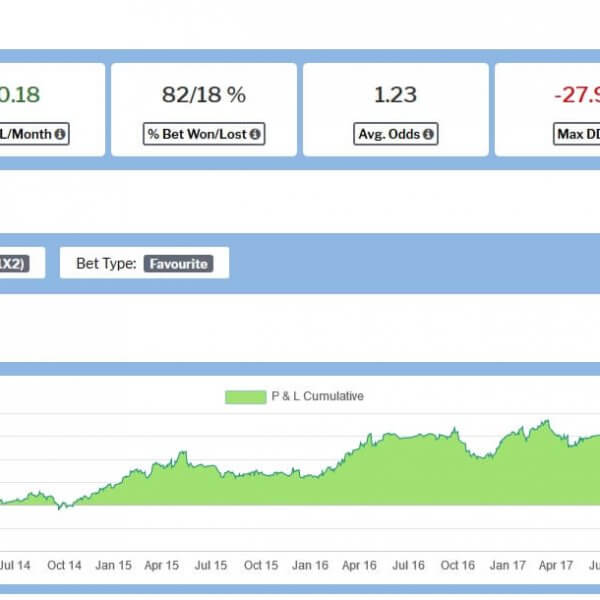The image size is (600, 600).
Task: Toggle 'P & L Cumulative' legend green swatch
Action: pyautogui.click(x=246, y=397)
